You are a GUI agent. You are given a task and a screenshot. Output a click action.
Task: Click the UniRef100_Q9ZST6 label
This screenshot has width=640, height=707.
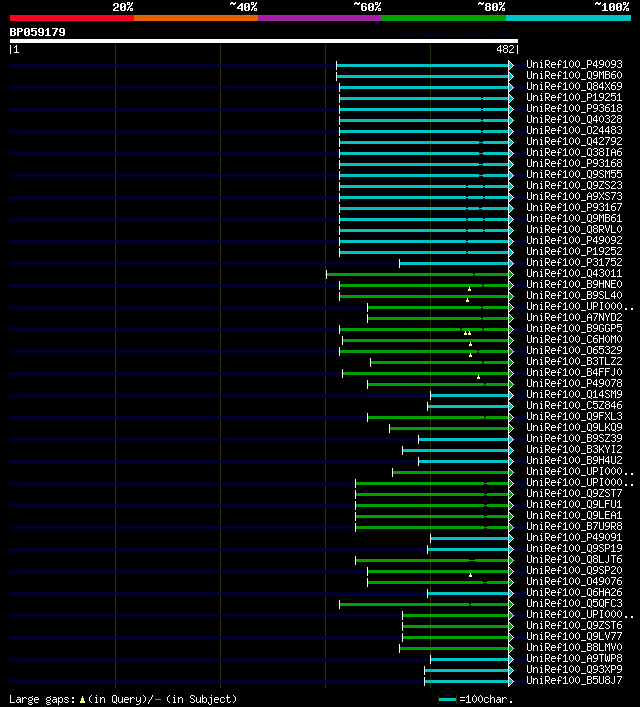tap(574, 625)
